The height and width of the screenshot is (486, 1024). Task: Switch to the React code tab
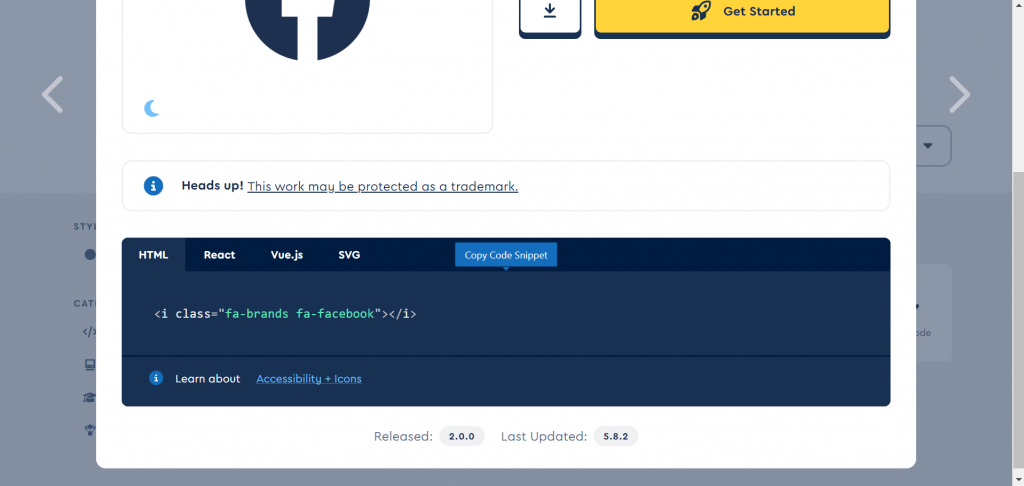click(x=219, y=255)
